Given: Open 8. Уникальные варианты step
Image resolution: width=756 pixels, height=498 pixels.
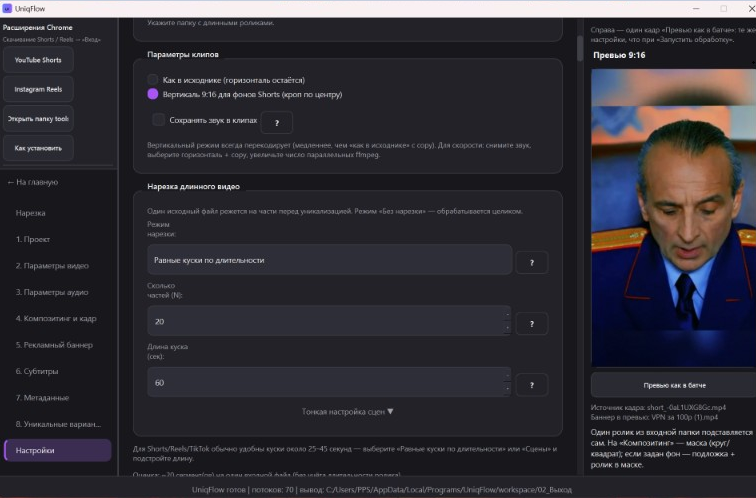Looking at the screenshot, I should [x=58, y=424].
